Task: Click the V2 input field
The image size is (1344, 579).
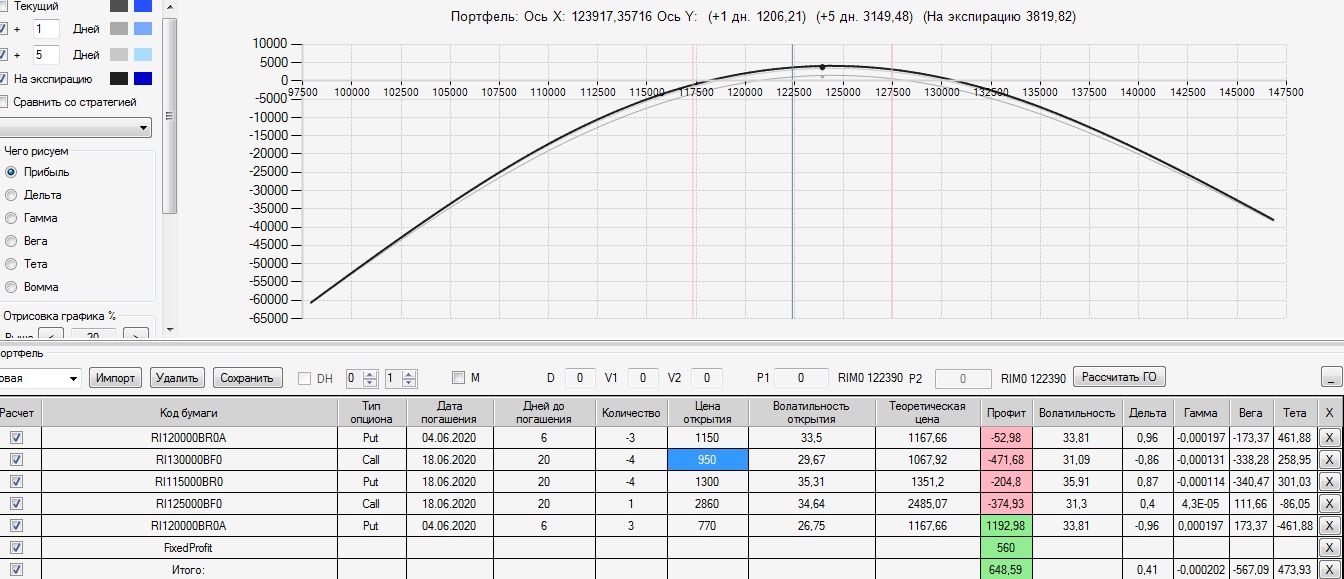Action: (706, 378)
